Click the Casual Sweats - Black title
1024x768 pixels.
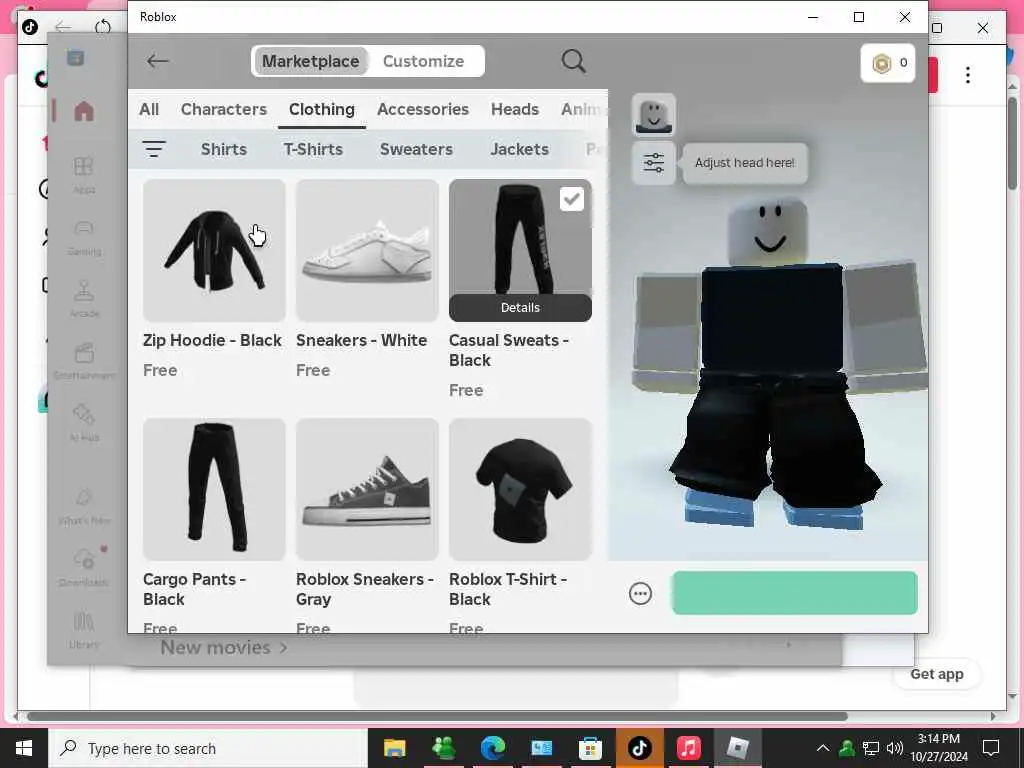[509, 350]
